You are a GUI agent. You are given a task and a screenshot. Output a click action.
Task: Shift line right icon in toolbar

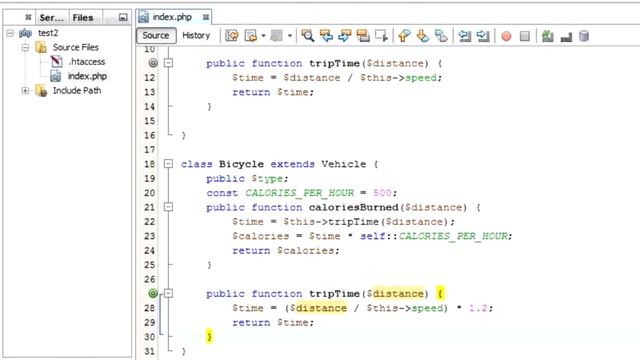483,36
